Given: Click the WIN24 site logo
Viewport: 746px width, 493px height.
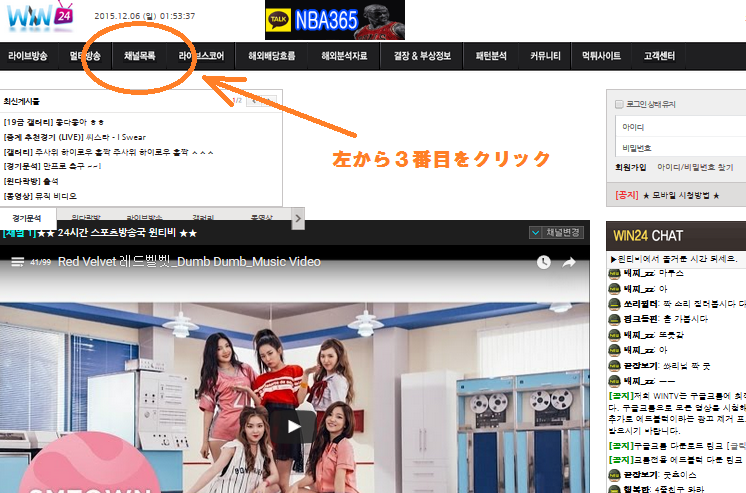Looking at the screenshot, I should tap(40, 16).
